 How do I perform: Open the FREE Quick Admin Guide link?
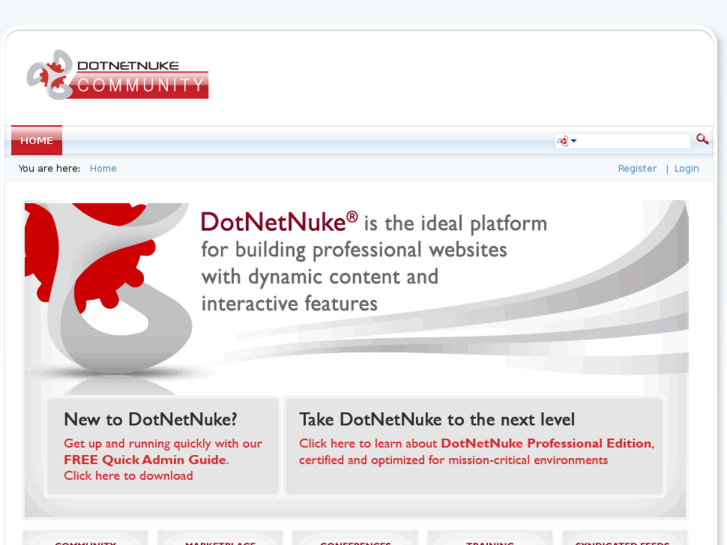pos(145,460)
